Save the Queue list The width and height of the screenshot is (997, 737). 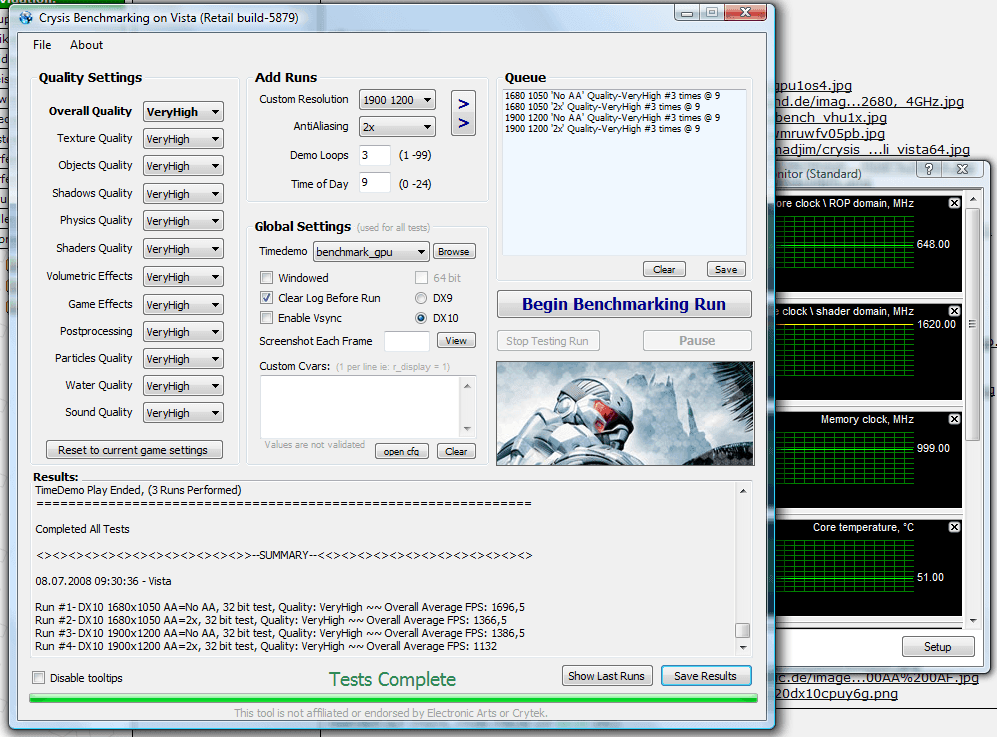click(726, 270)
